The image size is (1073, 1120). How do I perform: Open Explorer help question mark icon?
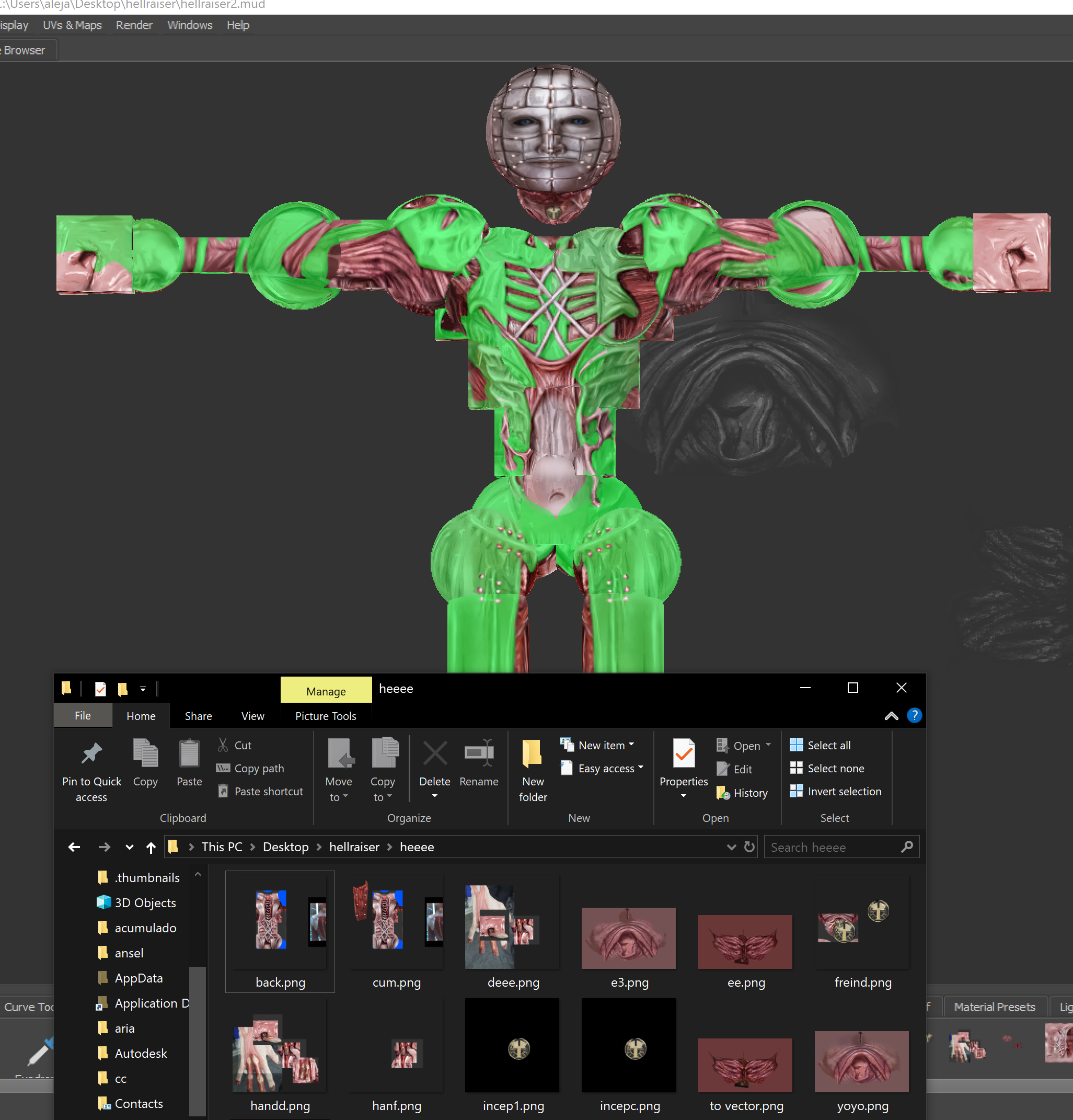914,715
